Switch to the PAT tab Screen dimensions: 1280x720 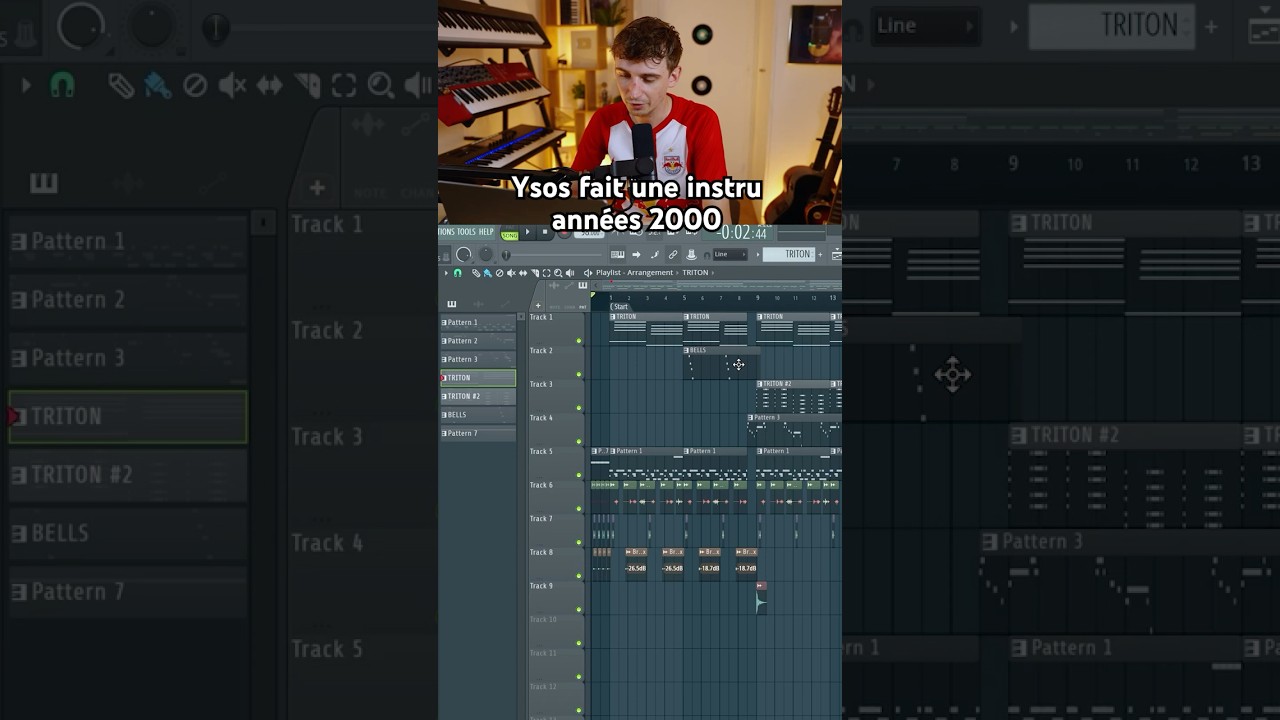583,307
